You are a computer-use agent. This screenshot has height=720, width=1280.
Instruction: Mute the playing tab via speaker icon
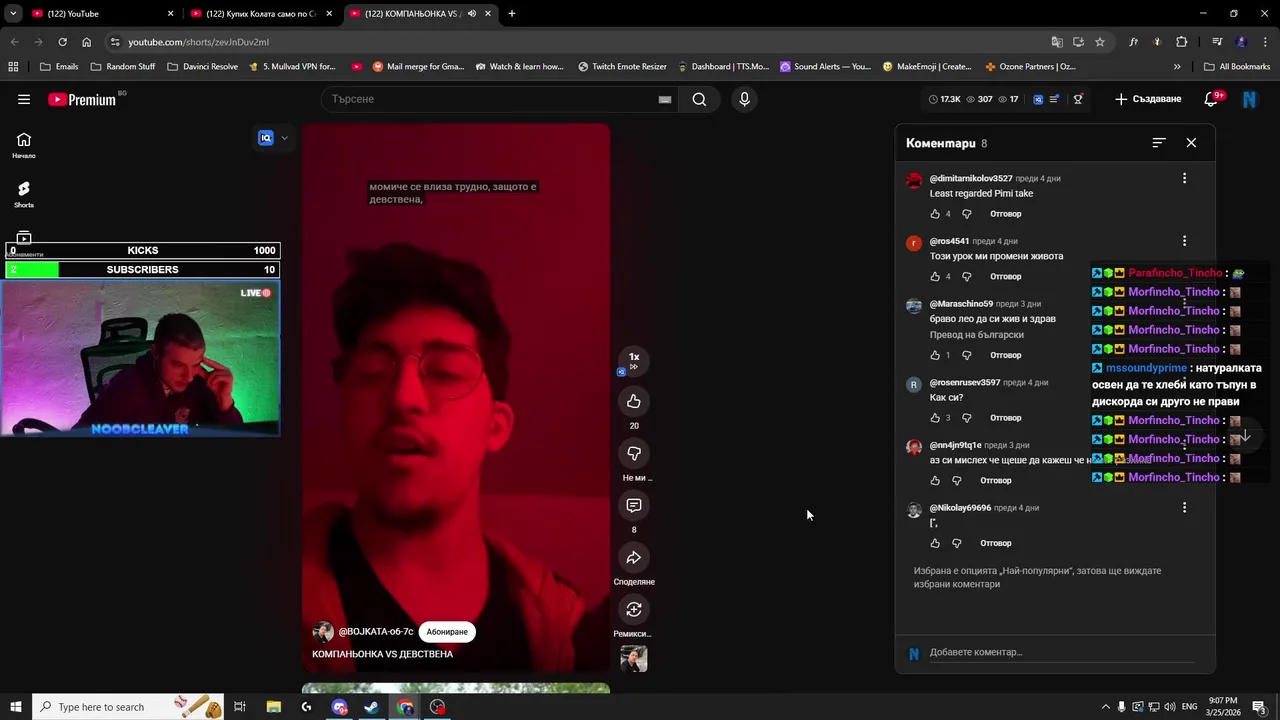pyautogui.click(x=472, y=14)
